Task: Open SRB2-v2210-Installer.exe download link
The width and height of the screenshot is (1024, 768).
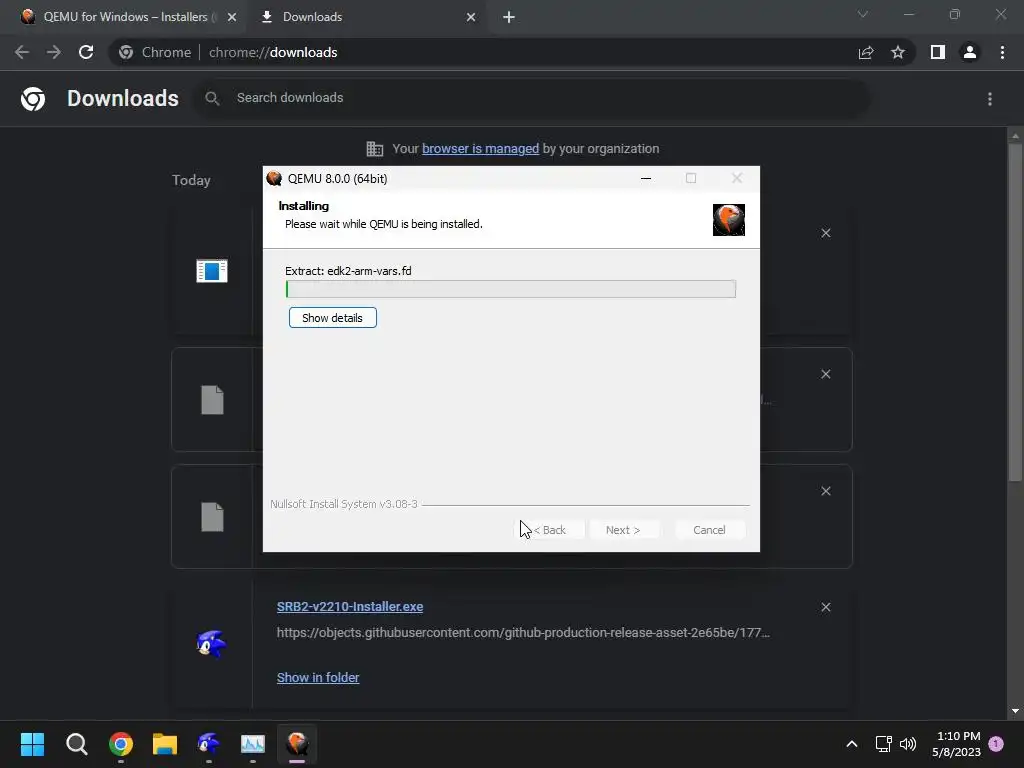Action: [350, 607]
